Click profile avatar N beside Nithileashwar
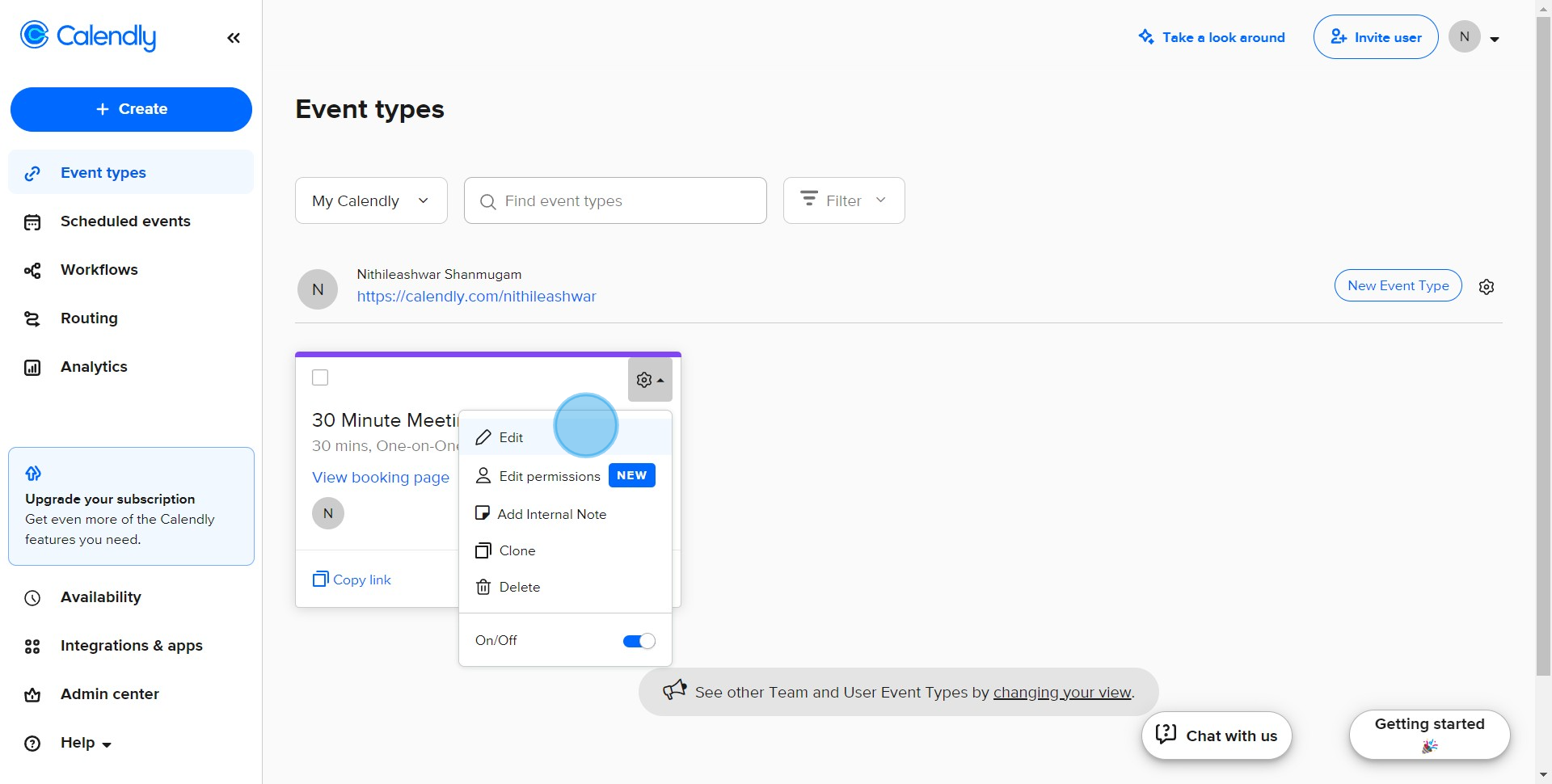1552x784 pixels. (x=318, y=289)
